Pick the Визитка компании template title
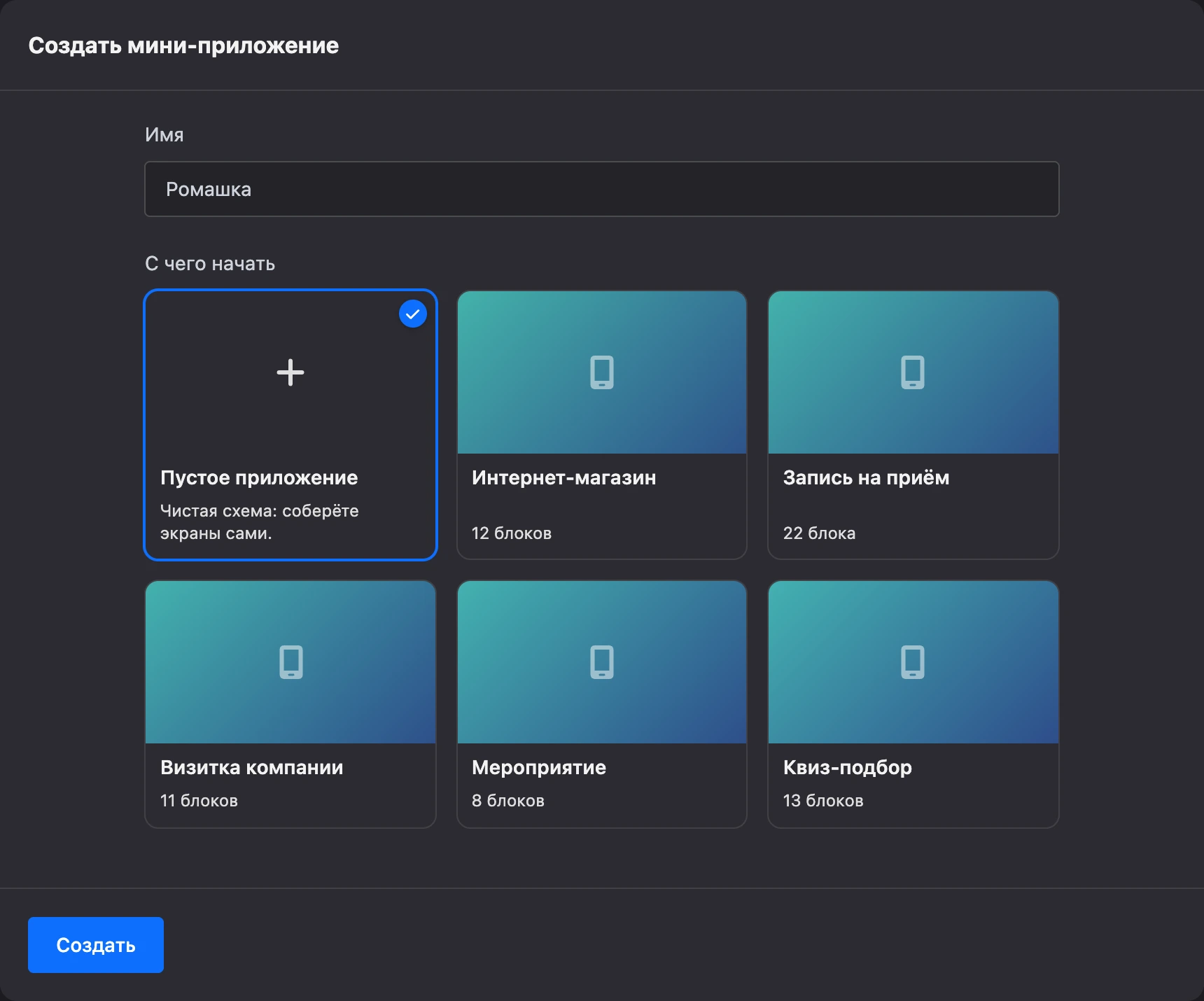The image size is (1204, 1001). (252, 767)
